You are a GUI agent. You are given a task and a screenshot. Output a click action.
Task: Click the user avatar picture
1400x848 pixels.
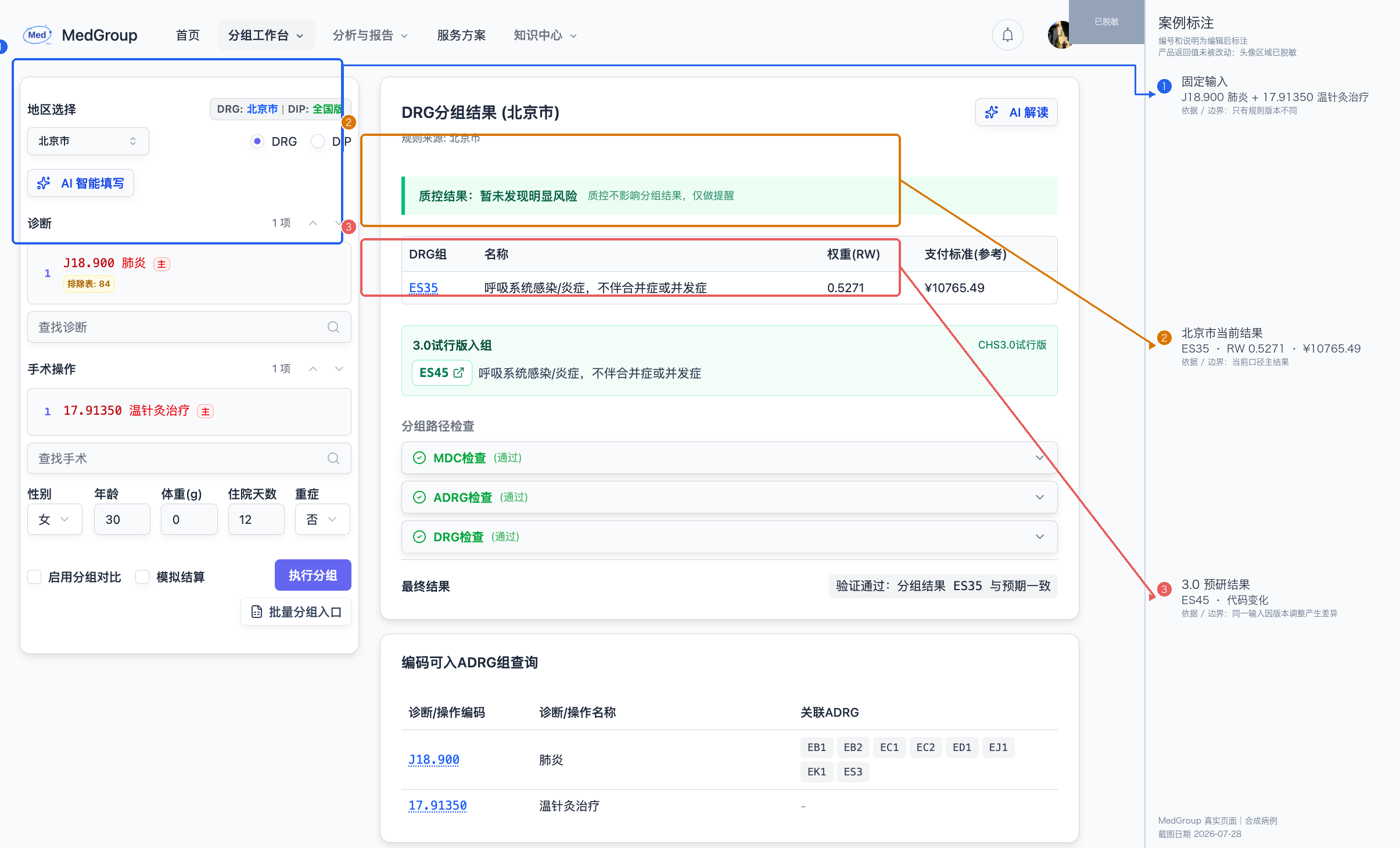pyautogui.click(x=1058, y=35)
